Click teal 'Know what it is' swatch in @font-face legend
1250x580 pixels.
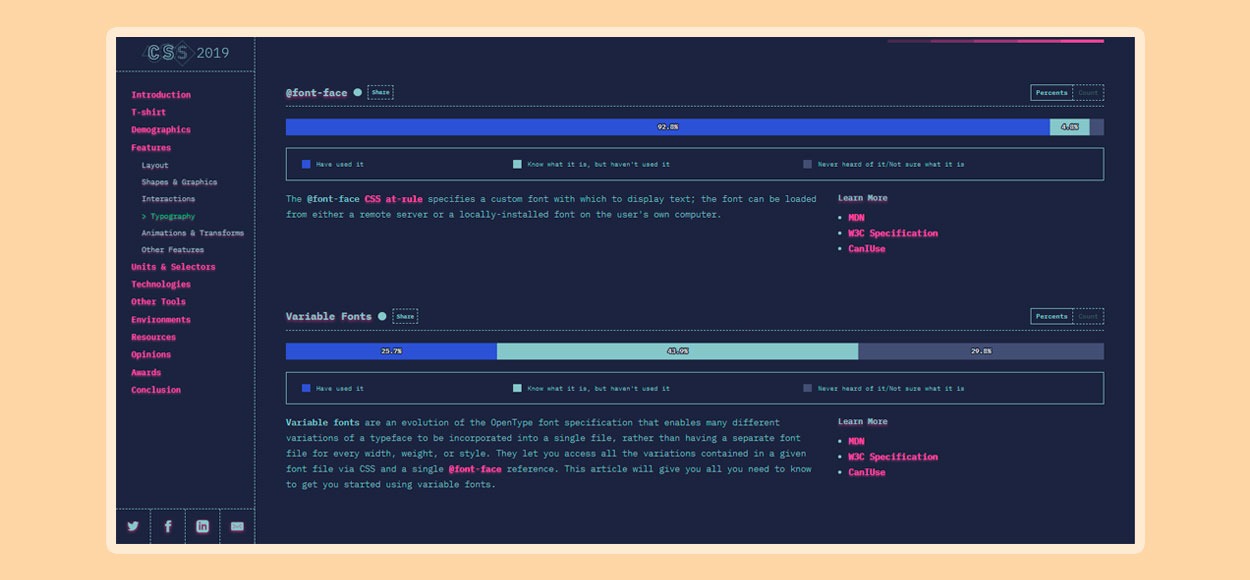(x=517, y=164)
